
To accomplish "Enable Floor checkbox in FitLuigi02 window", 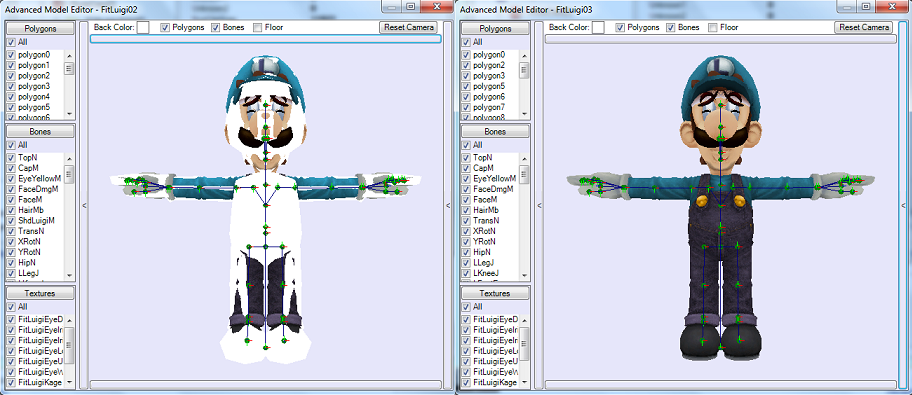I will tap(258, 27).
